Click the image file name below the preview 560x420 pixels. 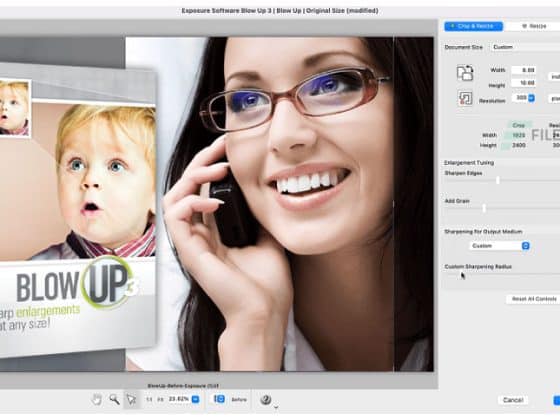(x=183, y=386)
